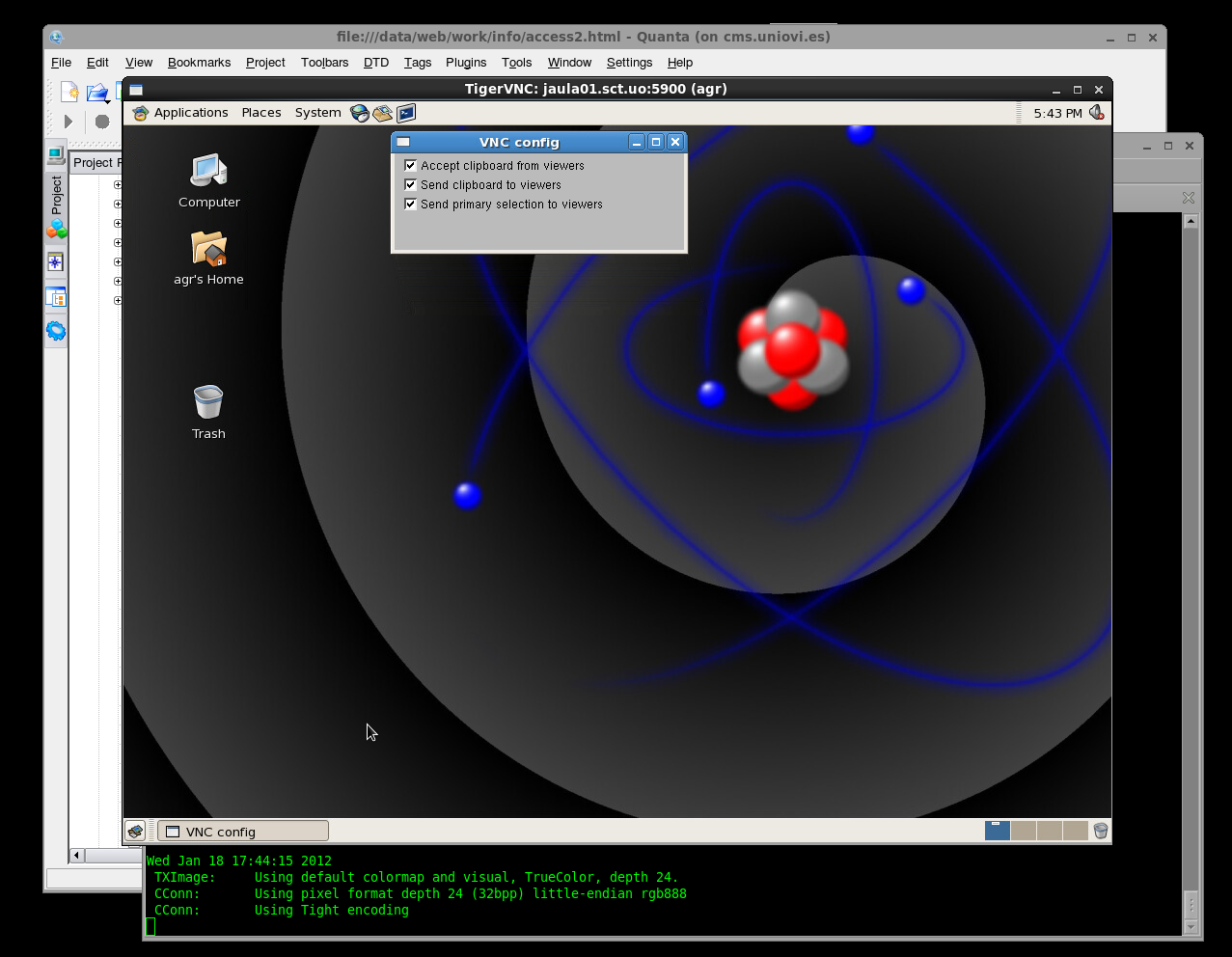Viewport: 1232px width, 957px height.
Task: Open the File menu in Quanta
Action: pos(61,63)
